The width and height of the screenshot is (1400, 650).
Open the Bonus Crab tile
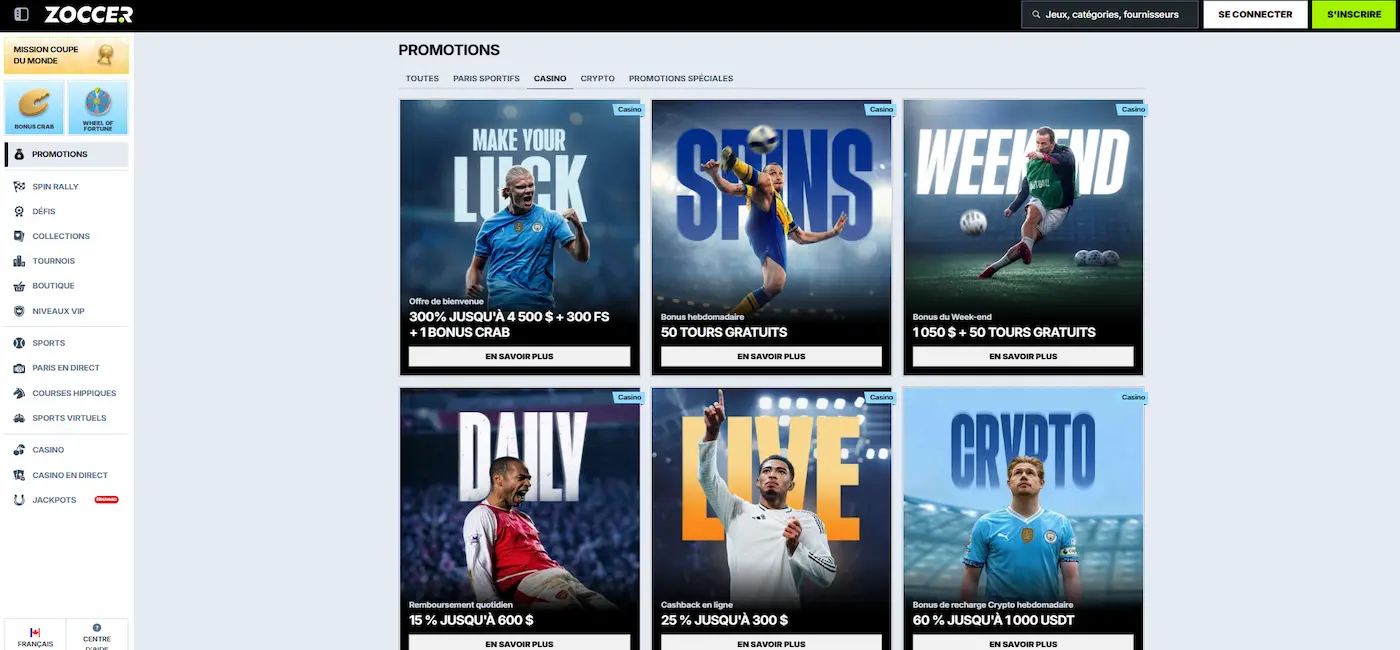click(x=34, y=108)
